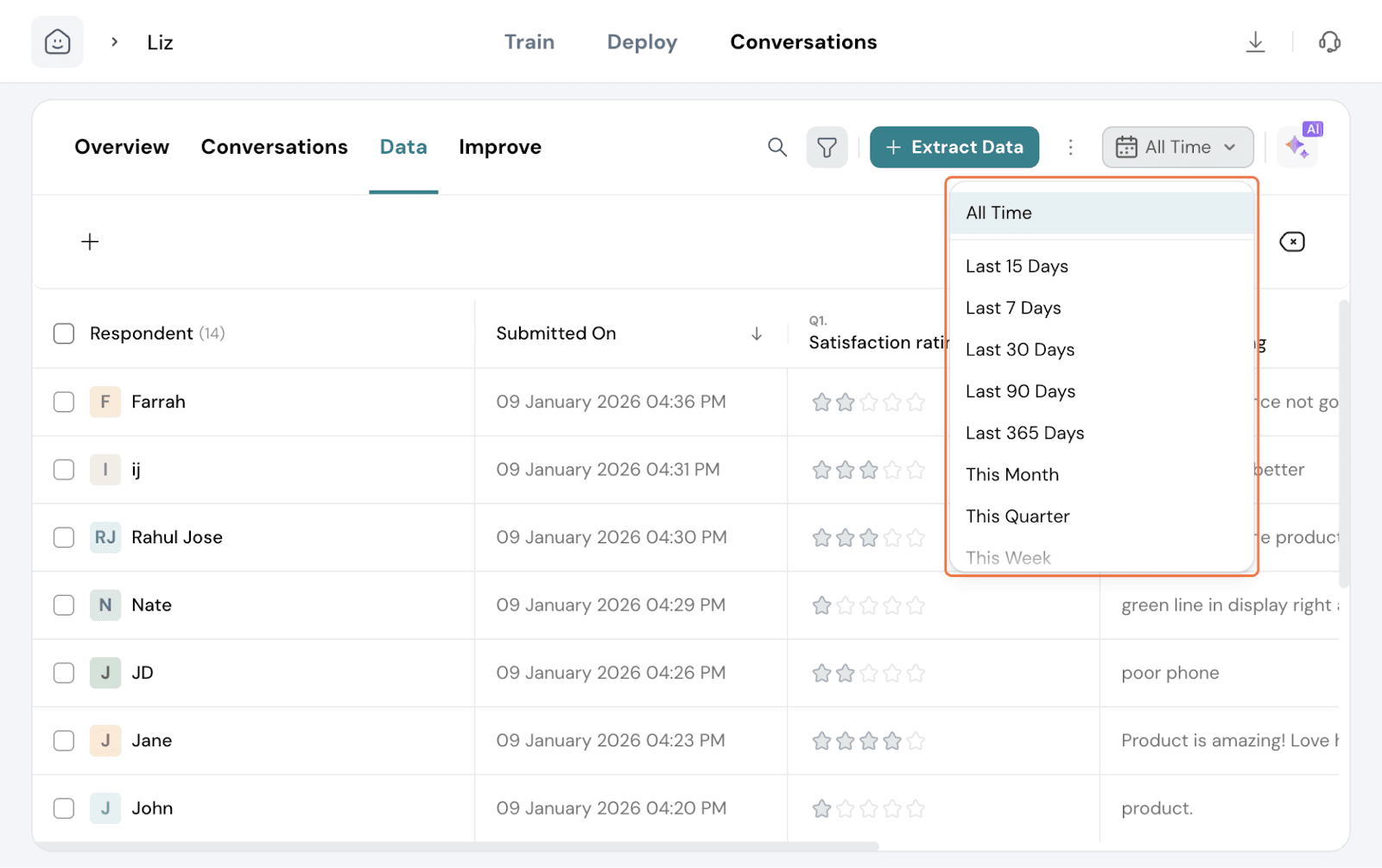Select the checkbox for Farrah
Viewport: 1382px width, 868px height.
click(x=64, y=402)
